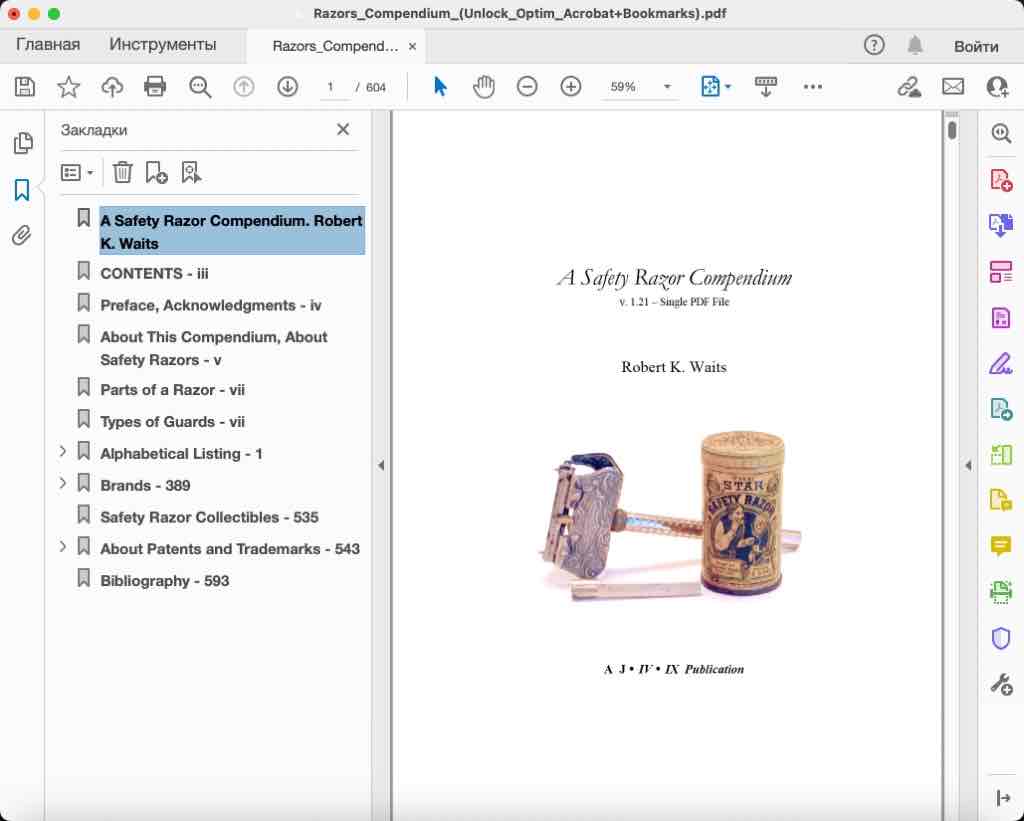1024x821 pixels.
Task: Open Page Thumbnails panel icon
Action: [x=22, y=144]
